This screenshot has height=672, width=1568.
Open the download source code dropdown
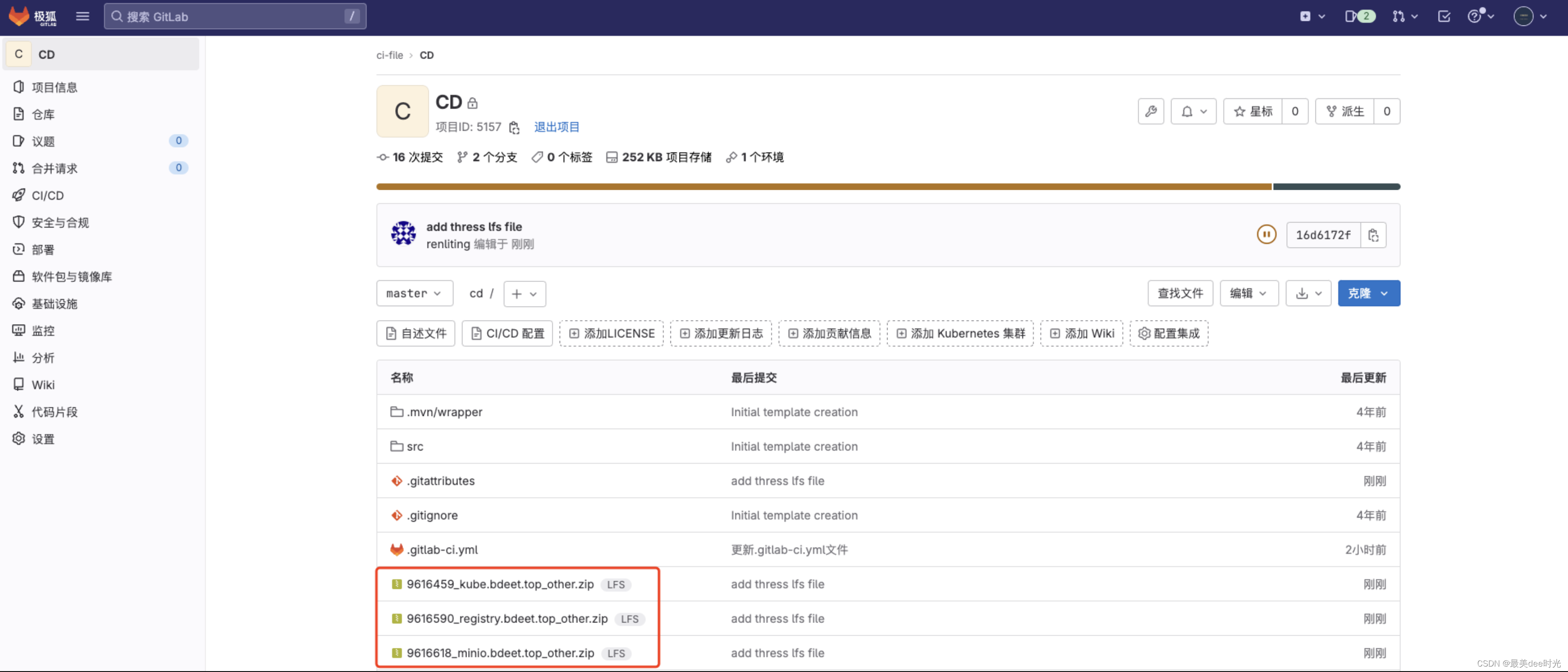pyautogui.click(x=1308, y=293)
